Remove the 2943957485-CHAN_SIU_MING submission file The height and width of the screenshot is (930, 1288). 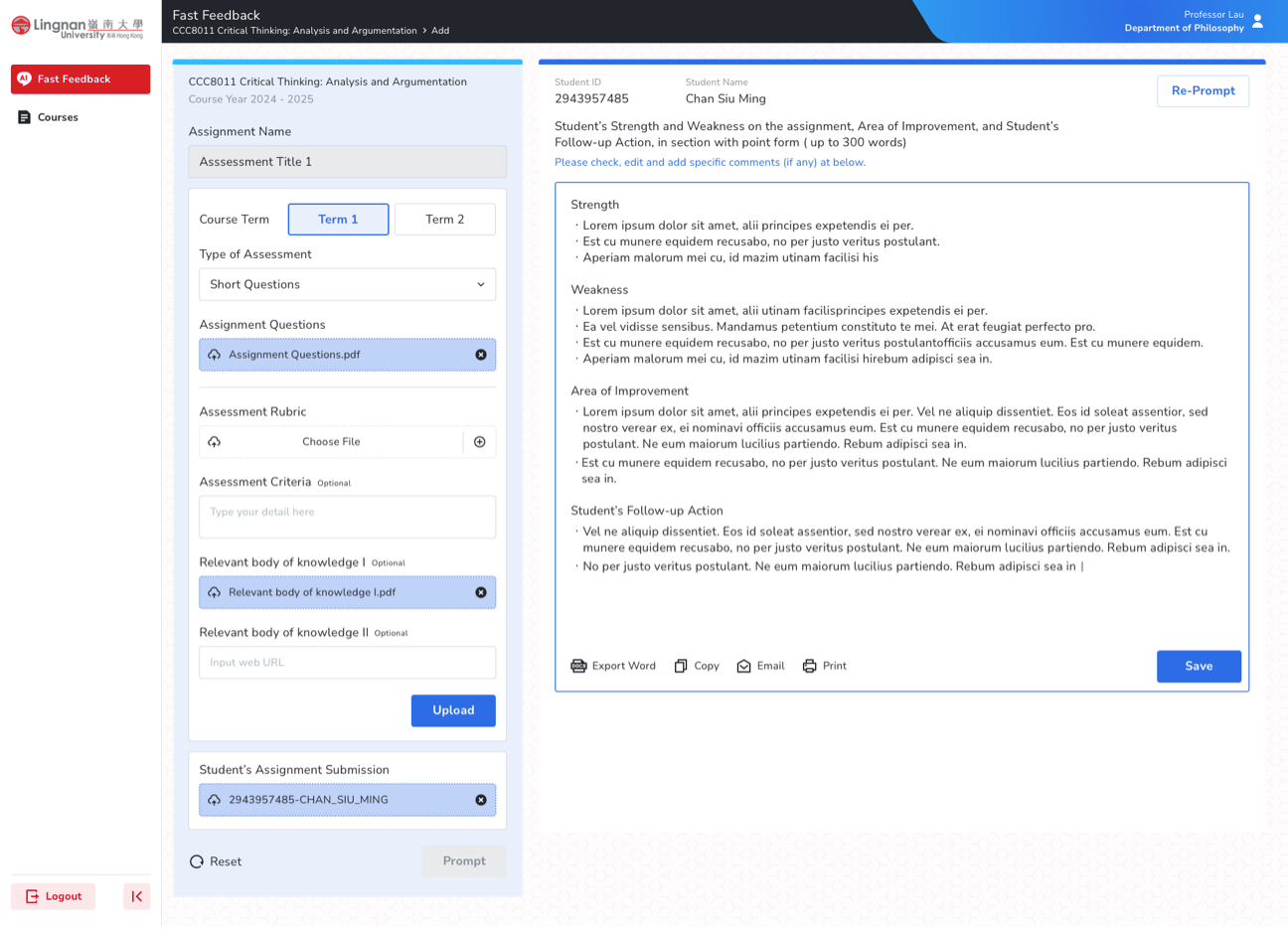coord(481,800)
